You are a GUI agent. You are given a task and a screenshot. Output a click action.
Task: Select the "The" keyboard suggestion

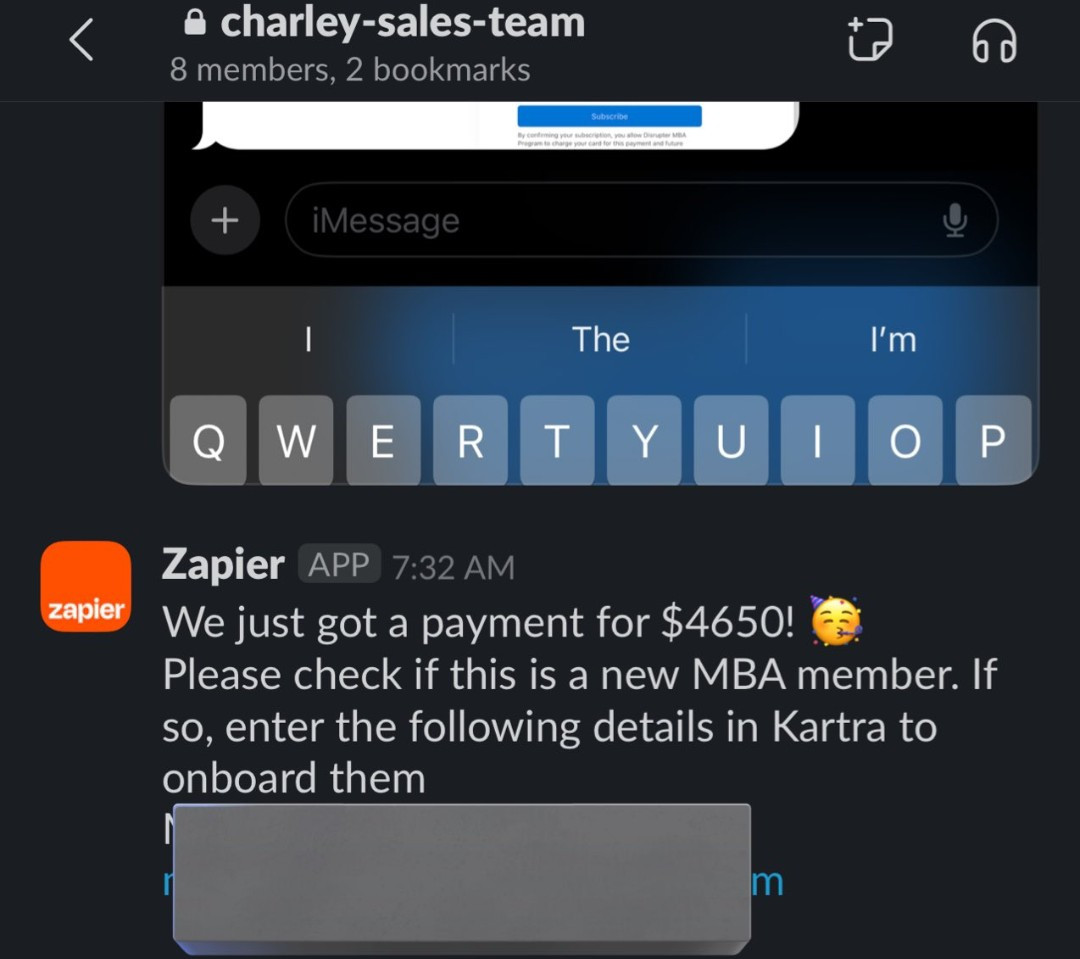tap(600, 340)
